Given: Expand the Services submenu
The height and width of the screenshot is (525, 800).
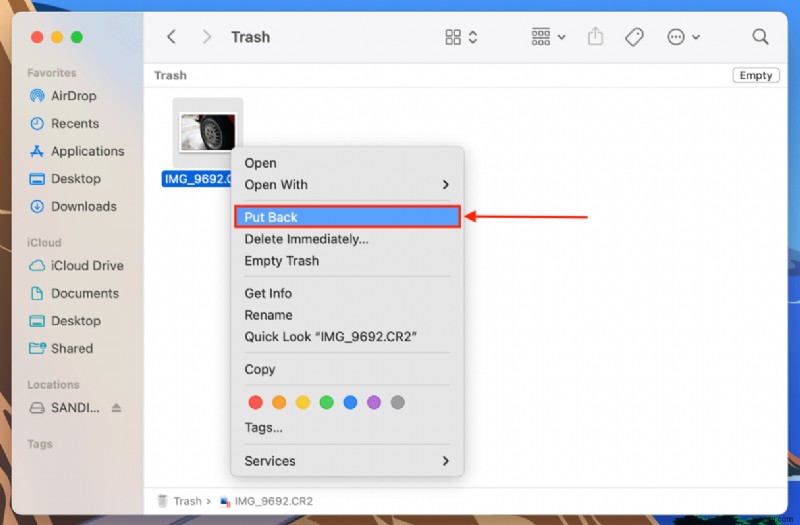Looking at the screenshot, I should (347, 461).
